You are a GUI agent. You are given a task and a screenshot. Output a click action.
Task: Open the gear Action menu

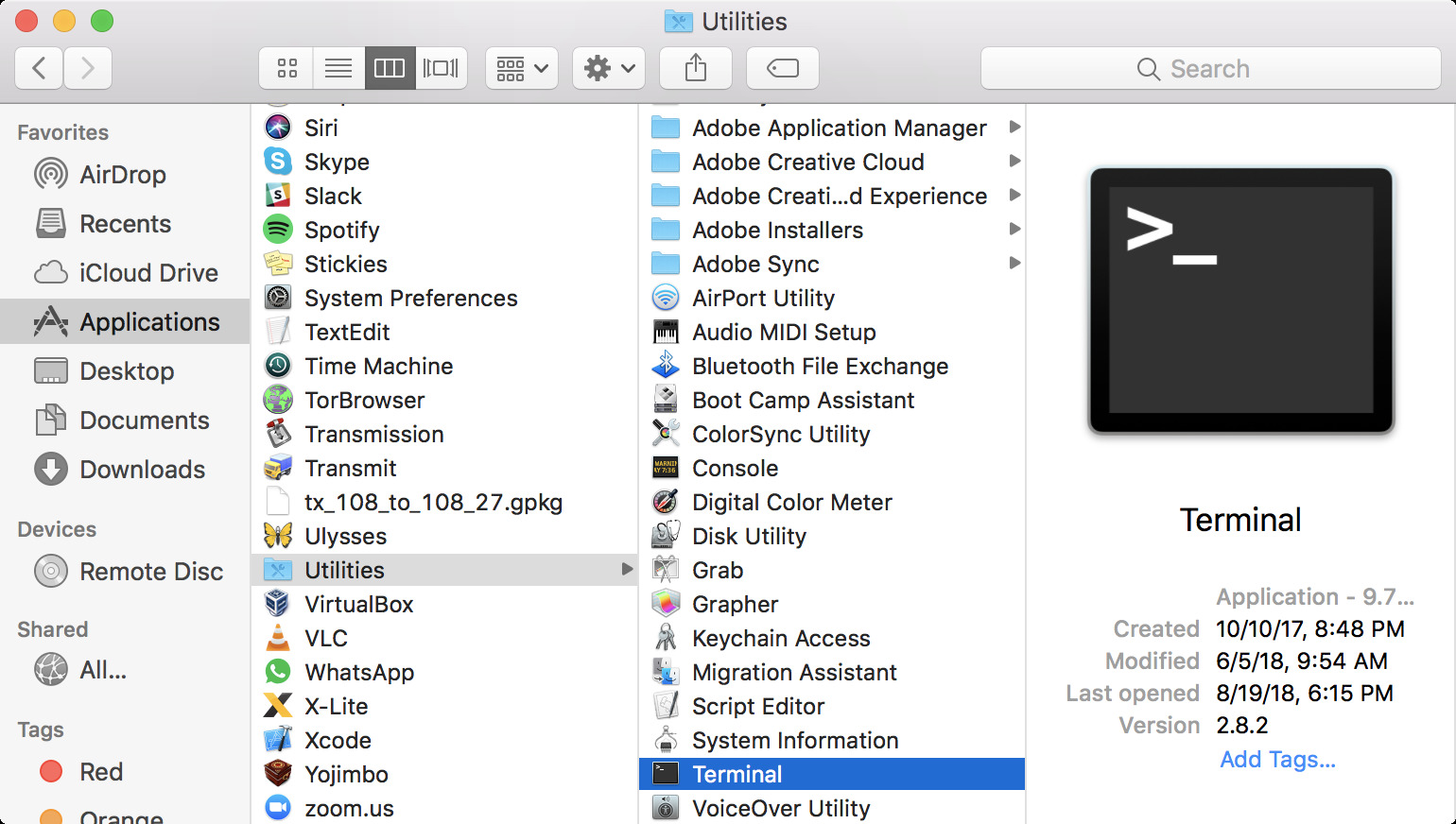[x=609, y=68]
